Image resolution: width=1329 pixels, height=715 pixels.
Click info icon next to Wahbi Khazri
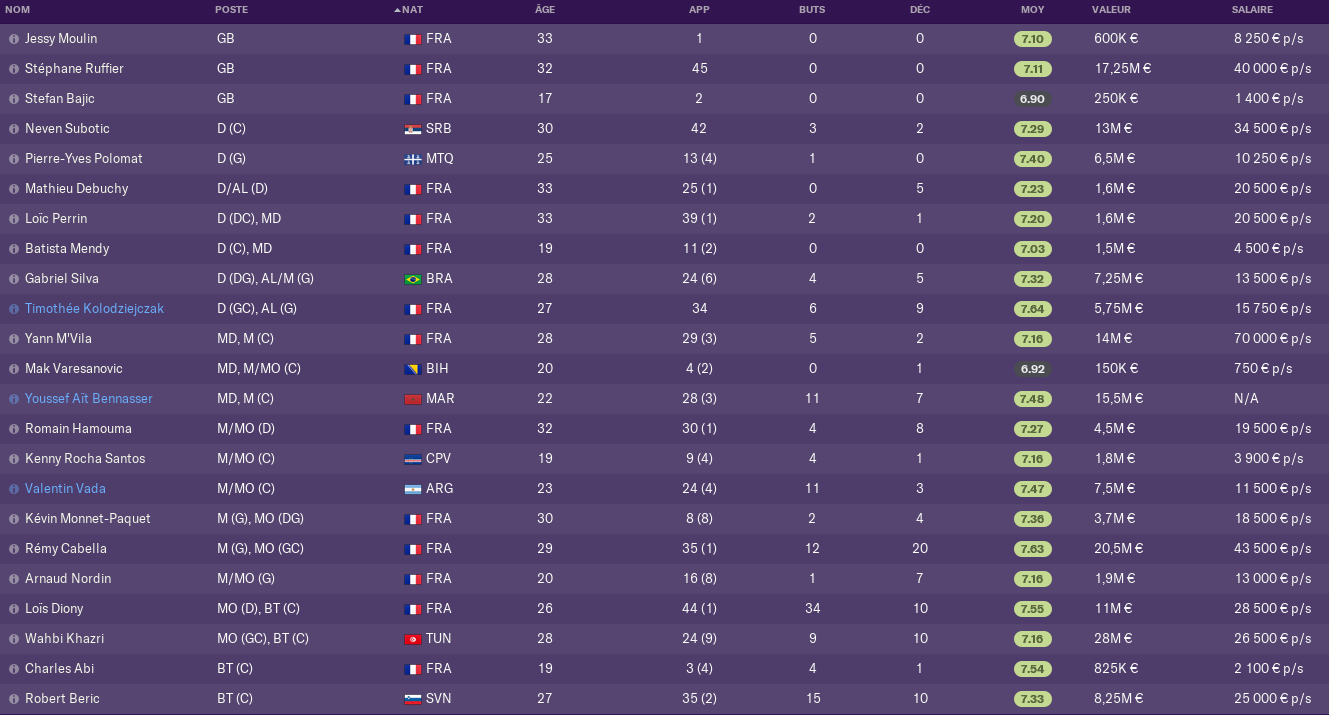[x=14, y=639]
